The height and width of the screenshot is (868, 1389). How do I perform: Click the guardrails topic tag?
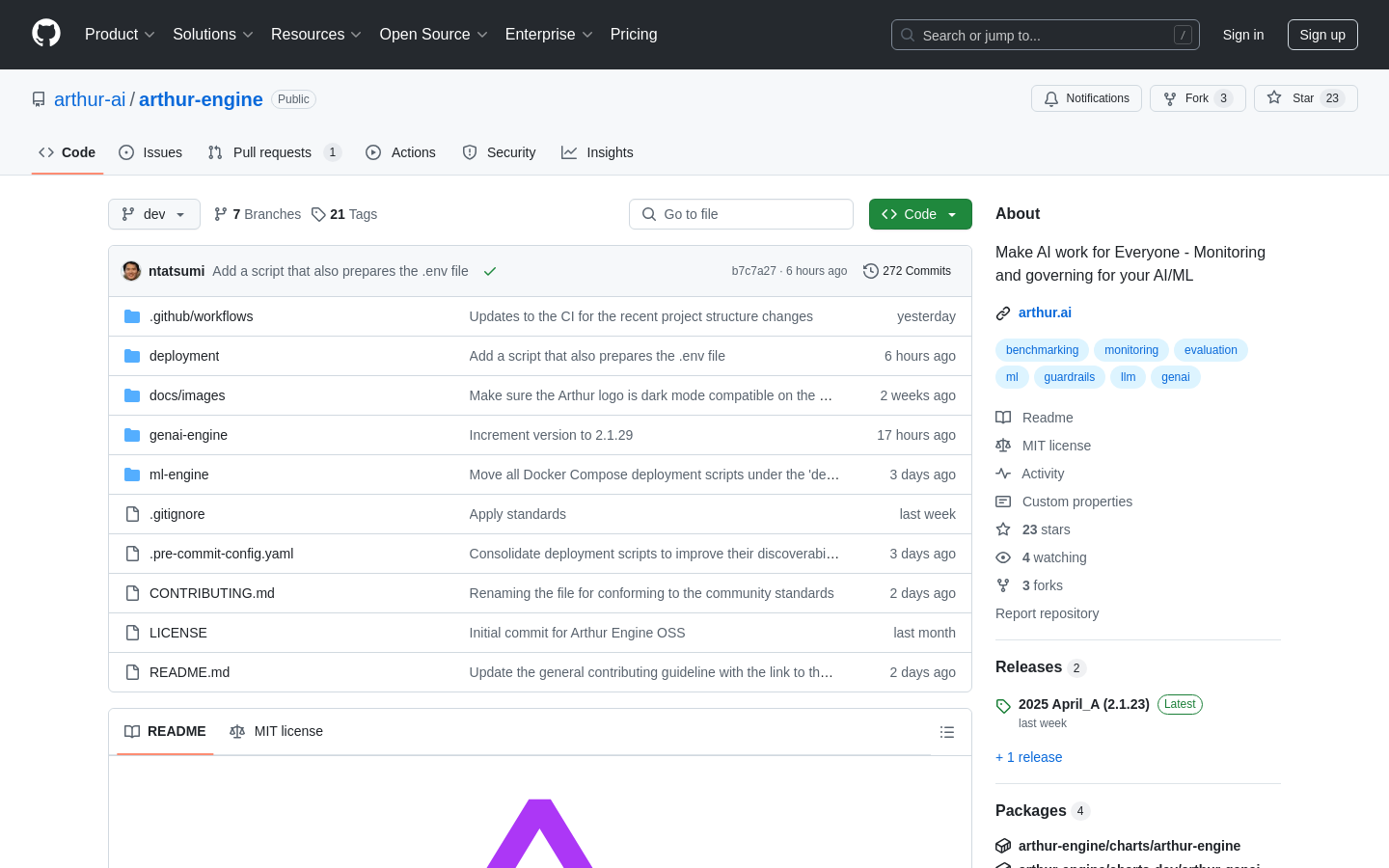pyautogui.click(x=1069, y=377)
